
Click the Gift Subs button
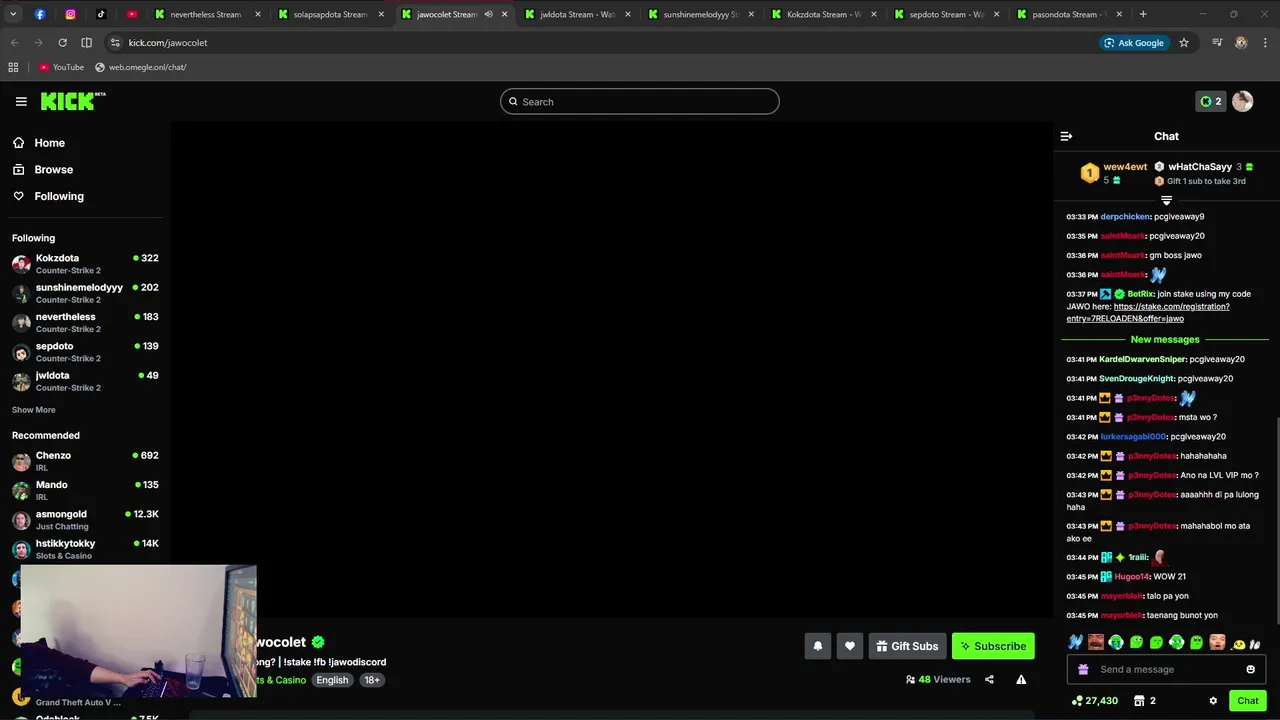(x=907, y=646)
